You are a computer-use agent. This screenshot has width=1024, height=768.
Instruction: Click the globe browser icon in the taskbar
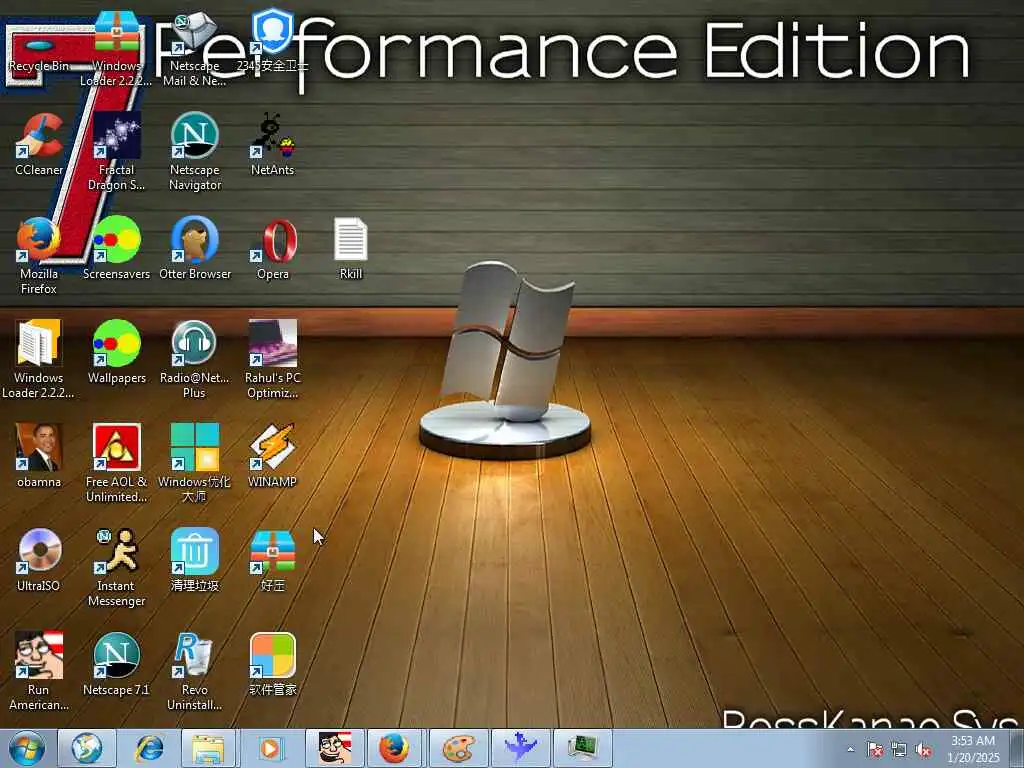point(87,748)
